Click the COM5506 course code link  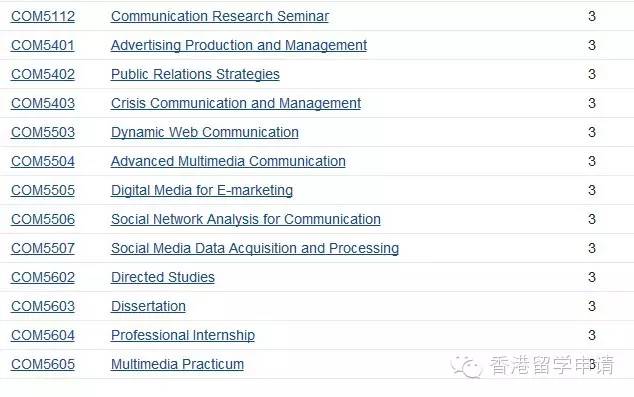[43, 220]
